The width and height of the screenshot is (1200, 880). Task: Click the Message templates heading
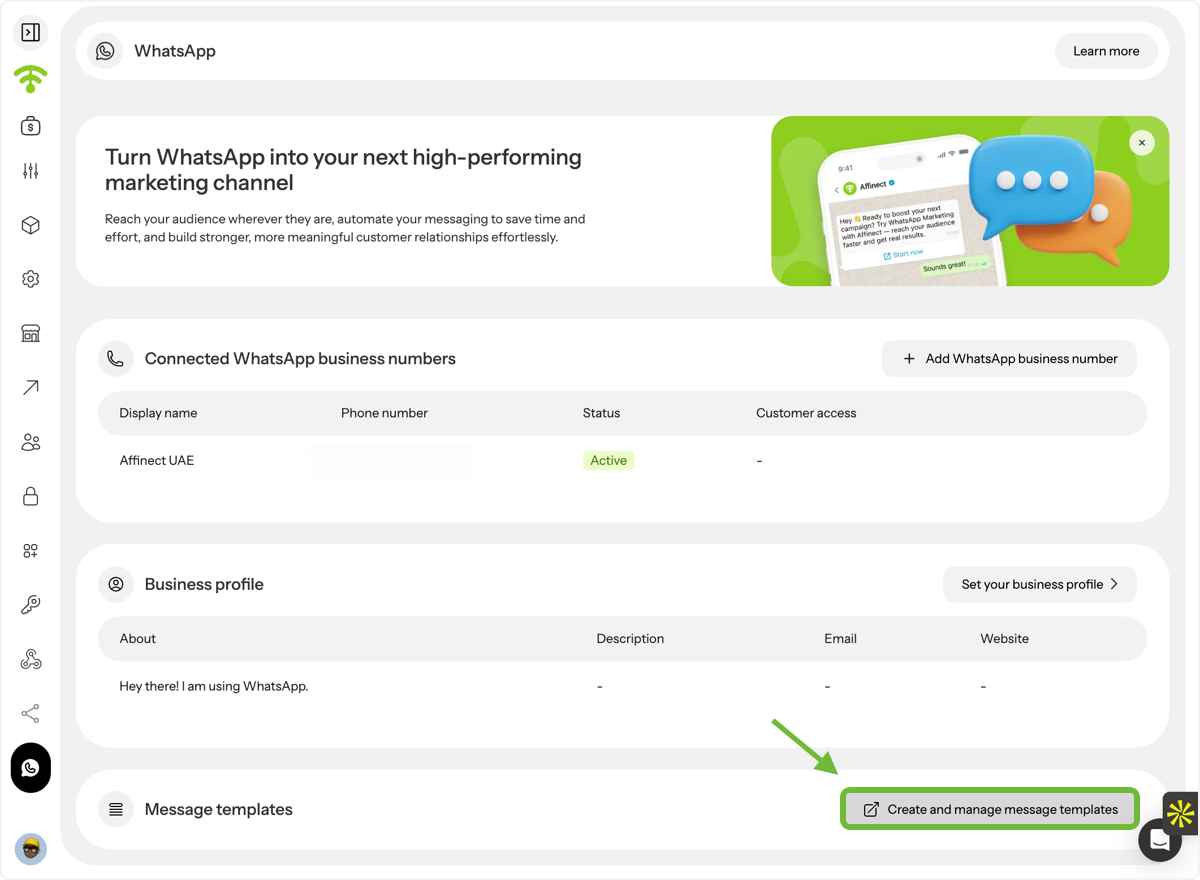click(x=219, y=809)
